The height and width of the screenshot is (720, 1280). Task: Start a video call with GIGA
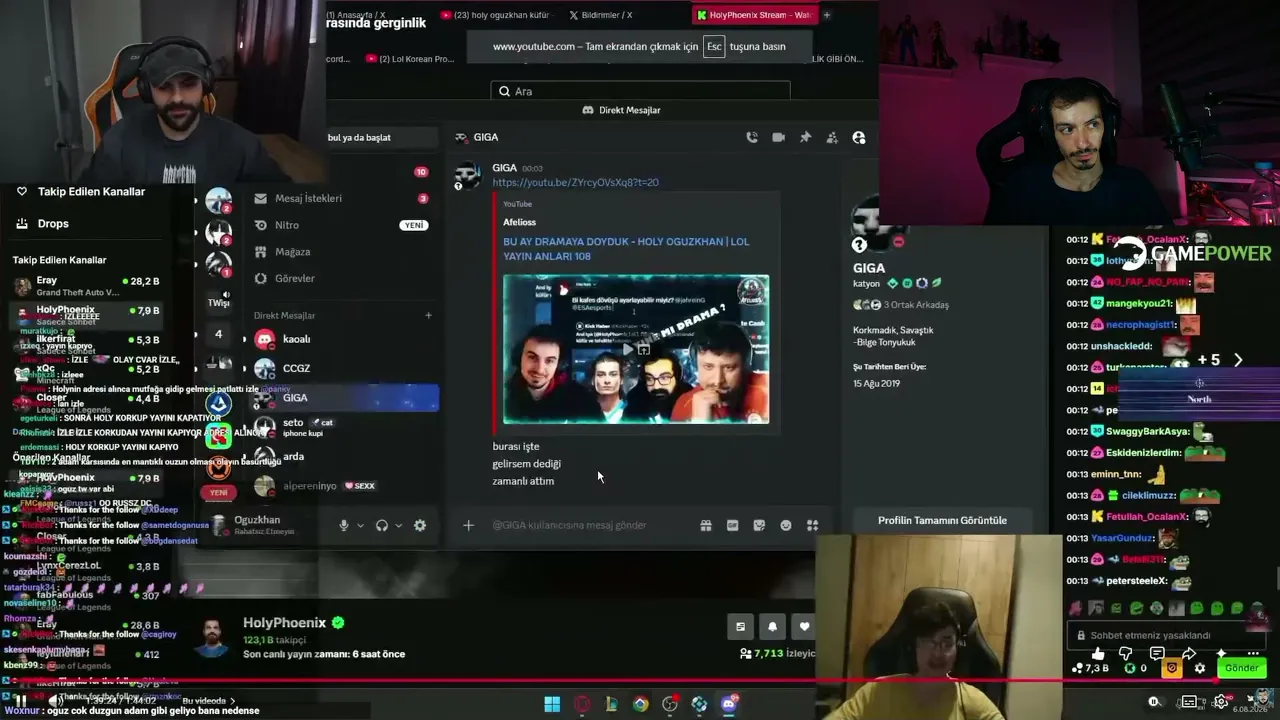[779, 138]
